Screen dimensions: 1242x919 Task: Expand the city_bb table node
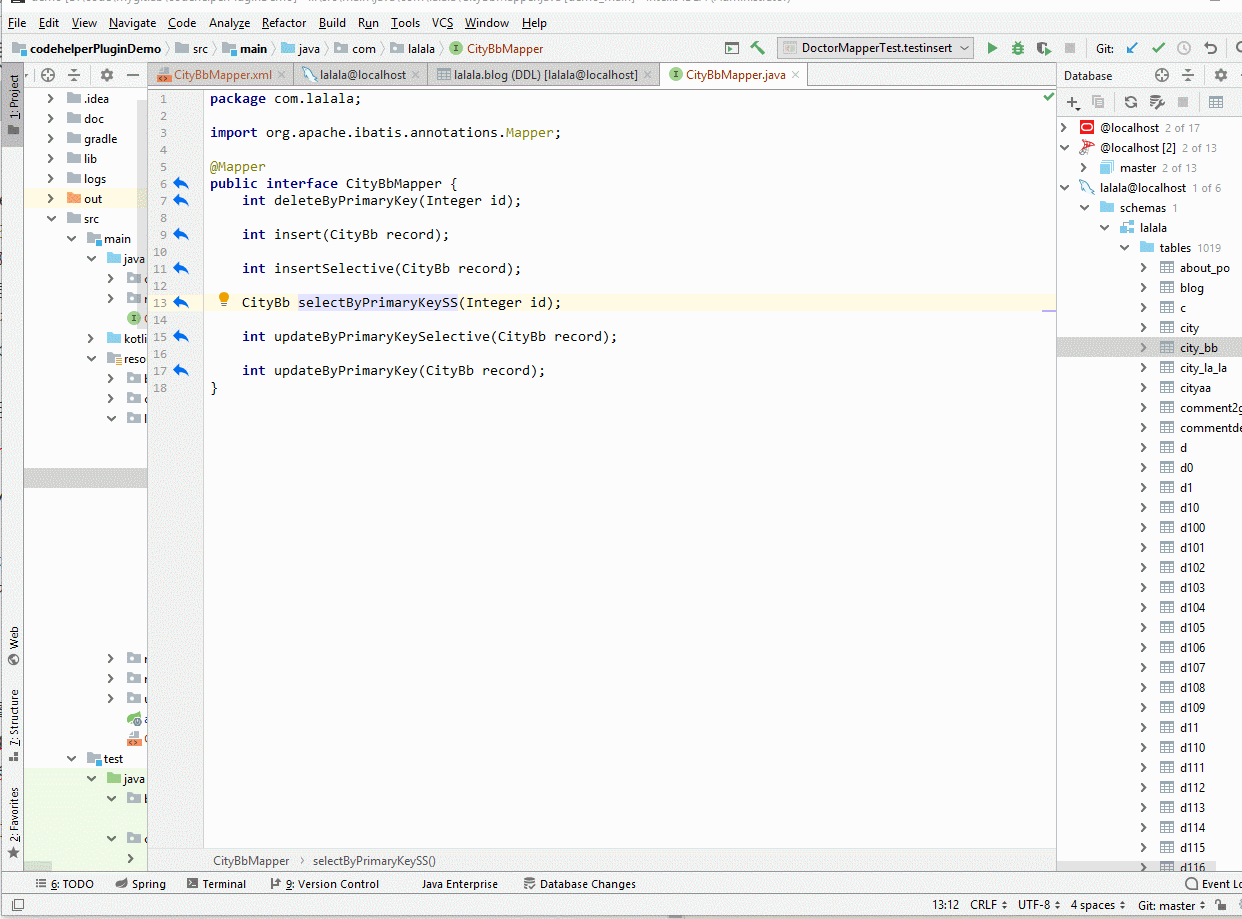1144,347
